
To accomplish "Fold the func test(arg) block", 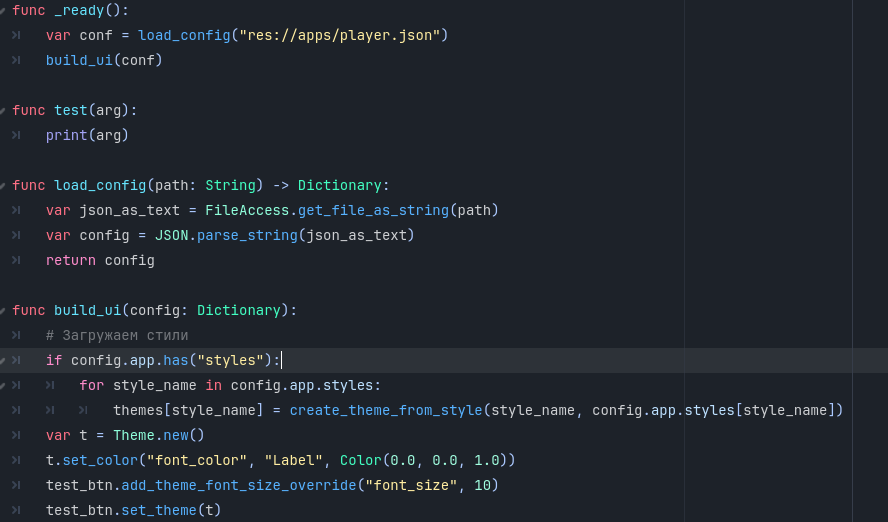I will click(x=3, y=110).
